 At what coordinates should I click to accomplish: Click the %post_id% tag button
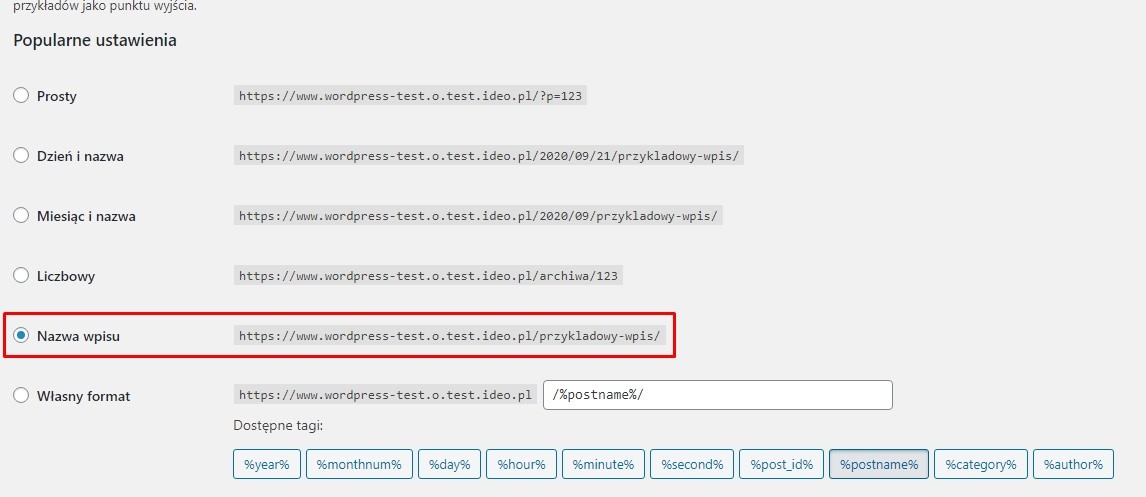778,464
